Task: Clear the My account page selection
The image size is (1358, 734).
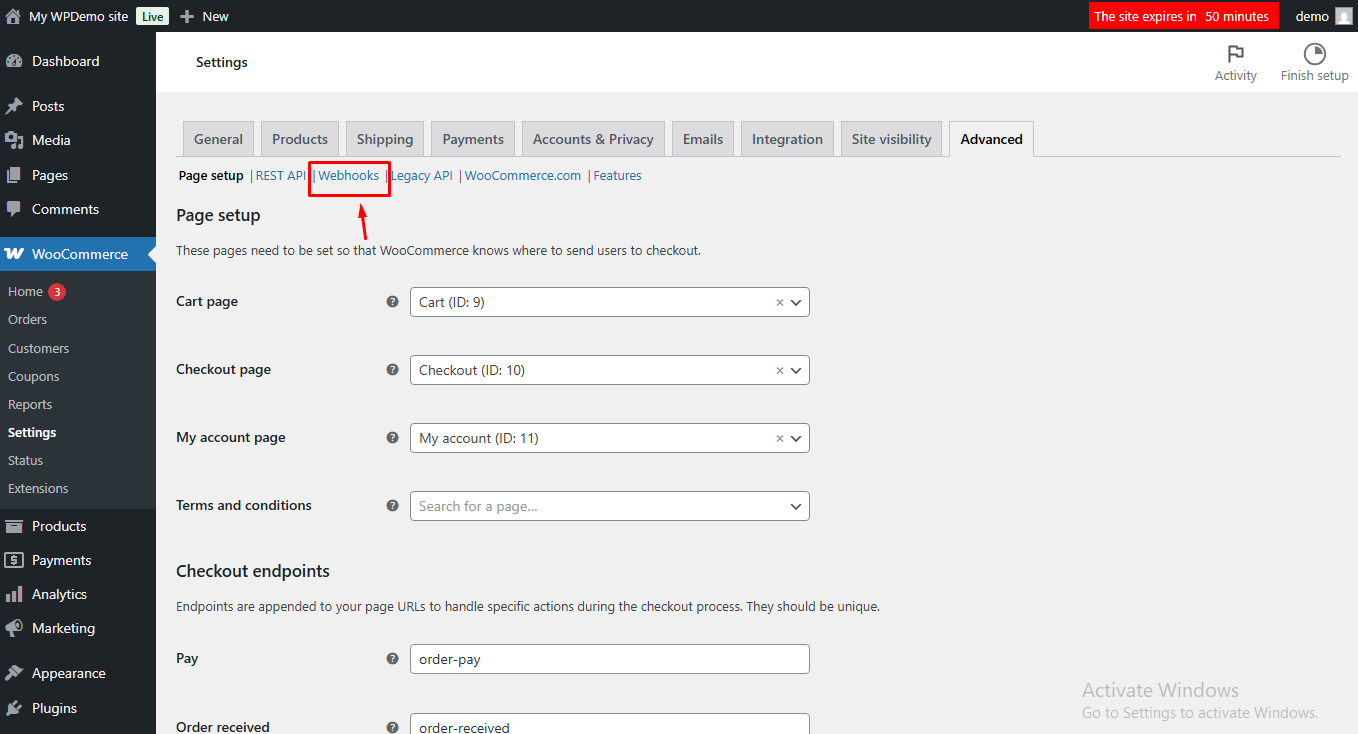Action: 780,438
